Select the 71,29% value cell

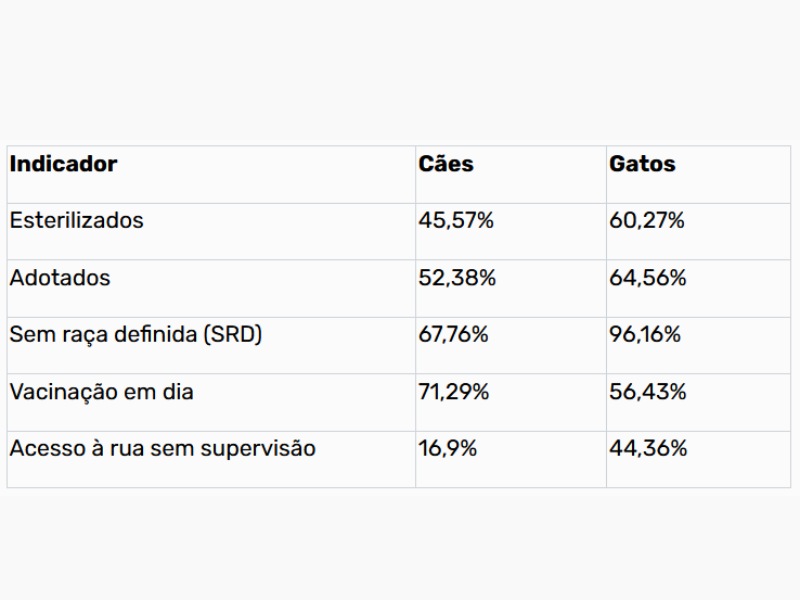click(454, 392)
